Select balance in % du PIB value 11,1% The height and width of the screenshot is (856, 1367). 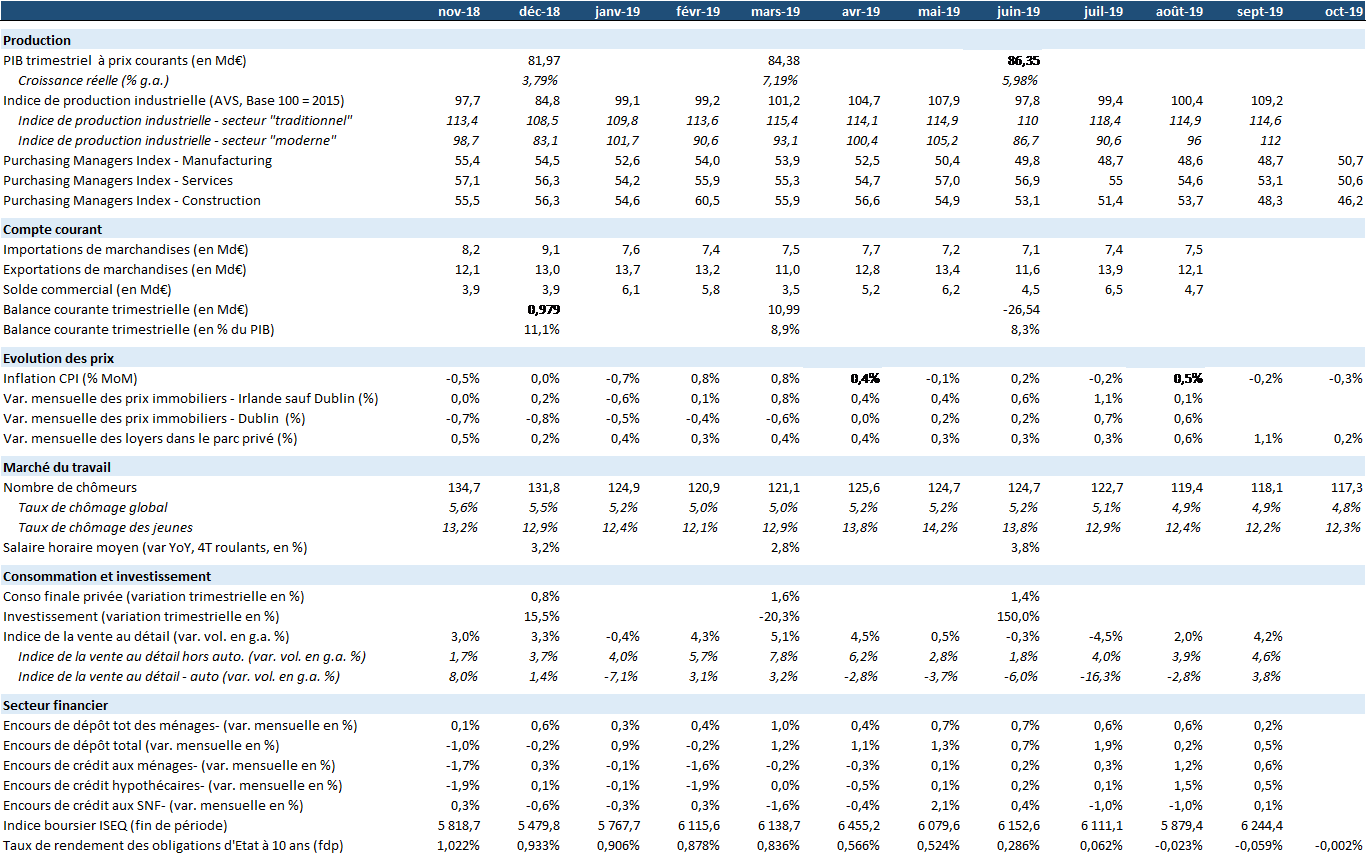[x=541, y=329]
